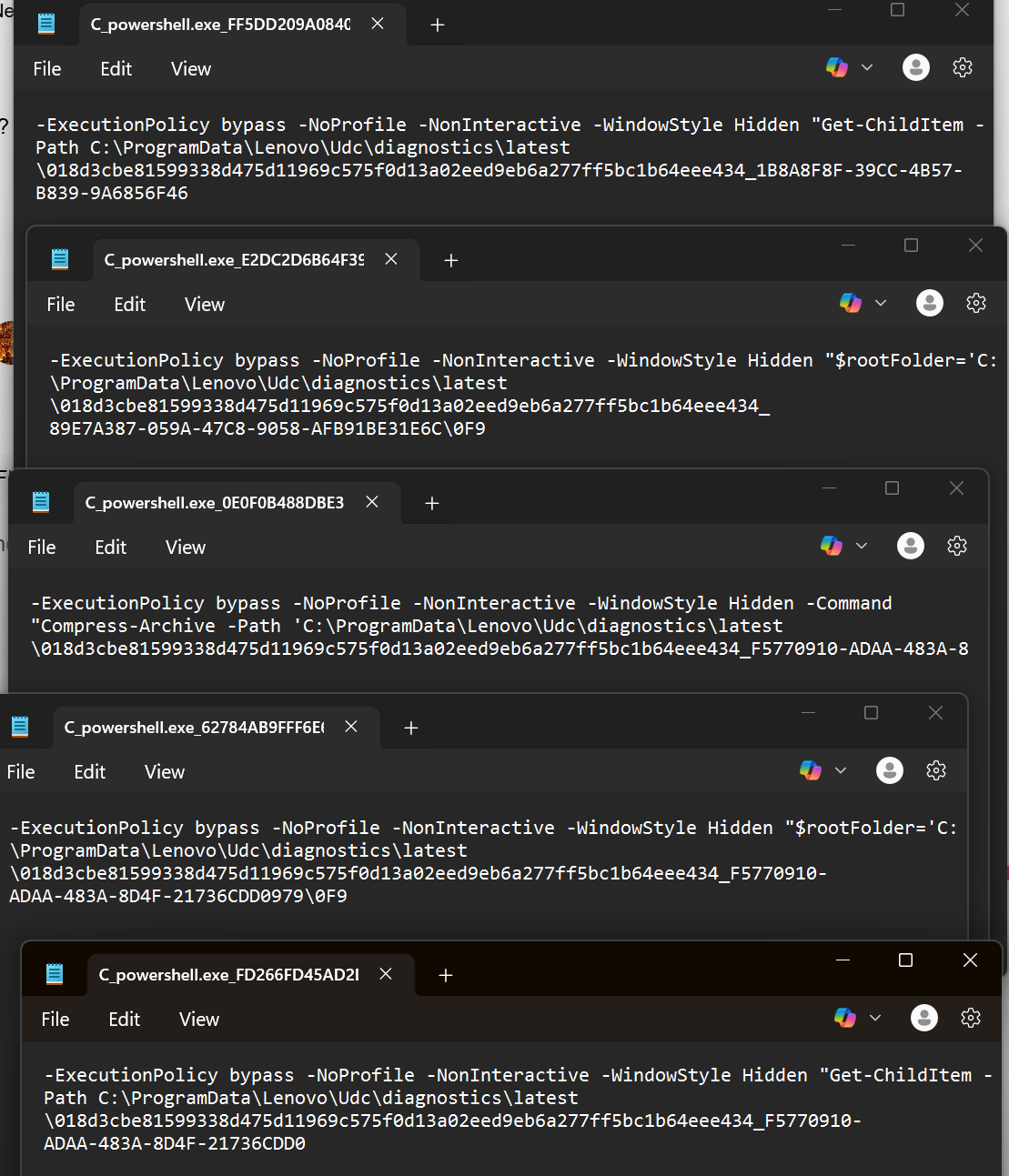Open View menu in the 0E0F0B488DBE3 window
Image resolution: width=1009 pixels, height=1176 pixels.
[186, 548]
